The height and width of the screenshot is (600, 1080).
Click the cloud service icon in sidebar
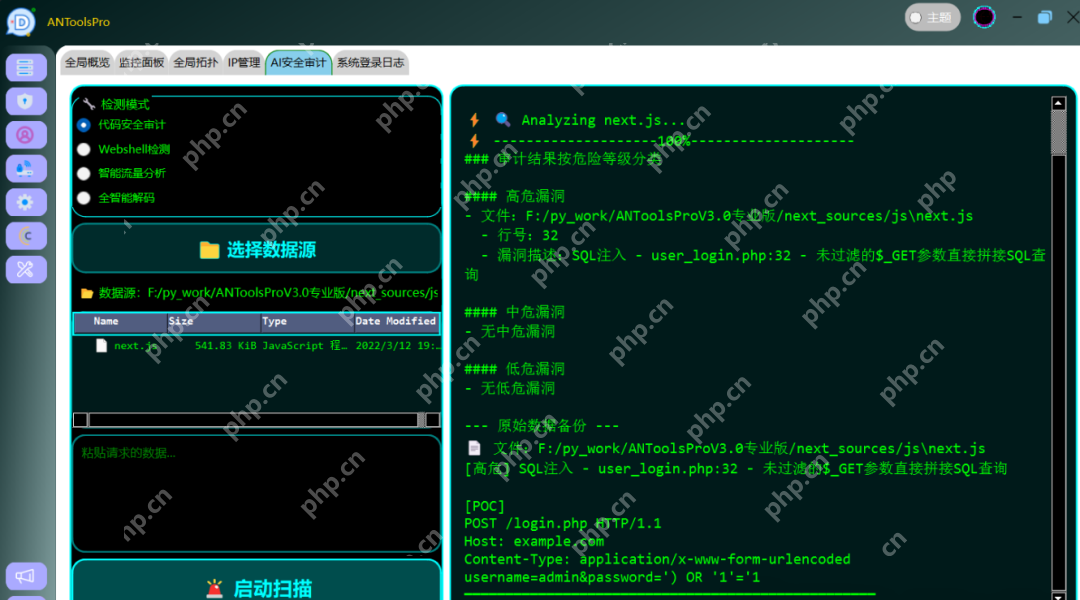pyautogui.click(x=24, y=168)
